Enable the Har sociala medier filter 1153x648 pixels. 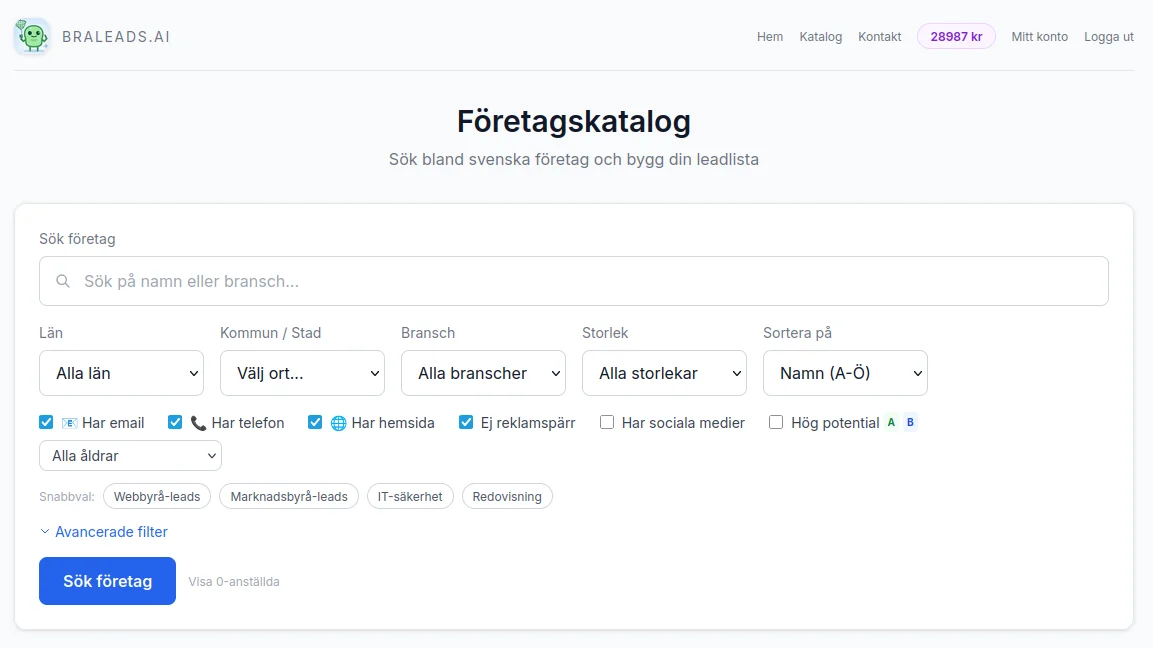(x=607, y=422)
